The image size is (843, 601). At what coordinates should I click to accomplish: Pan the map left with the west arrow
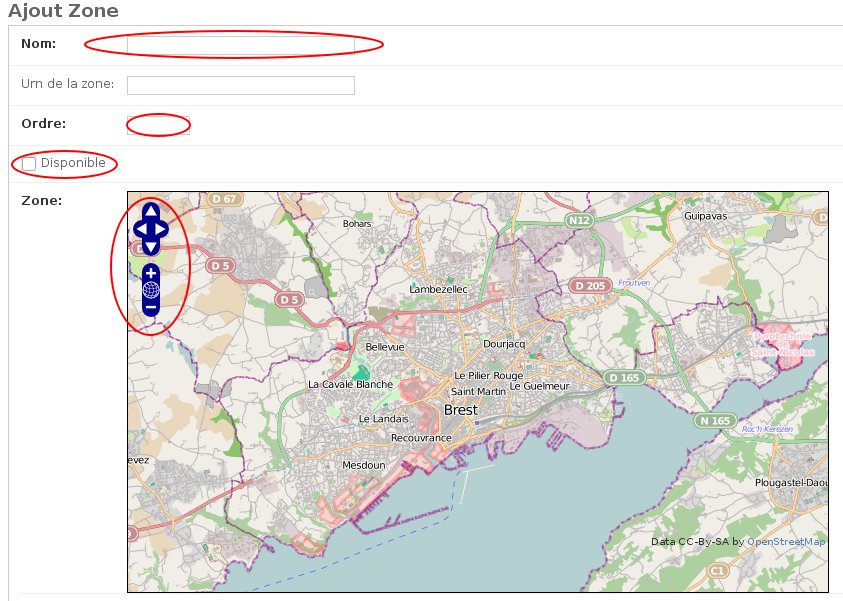tap(140, 229)
